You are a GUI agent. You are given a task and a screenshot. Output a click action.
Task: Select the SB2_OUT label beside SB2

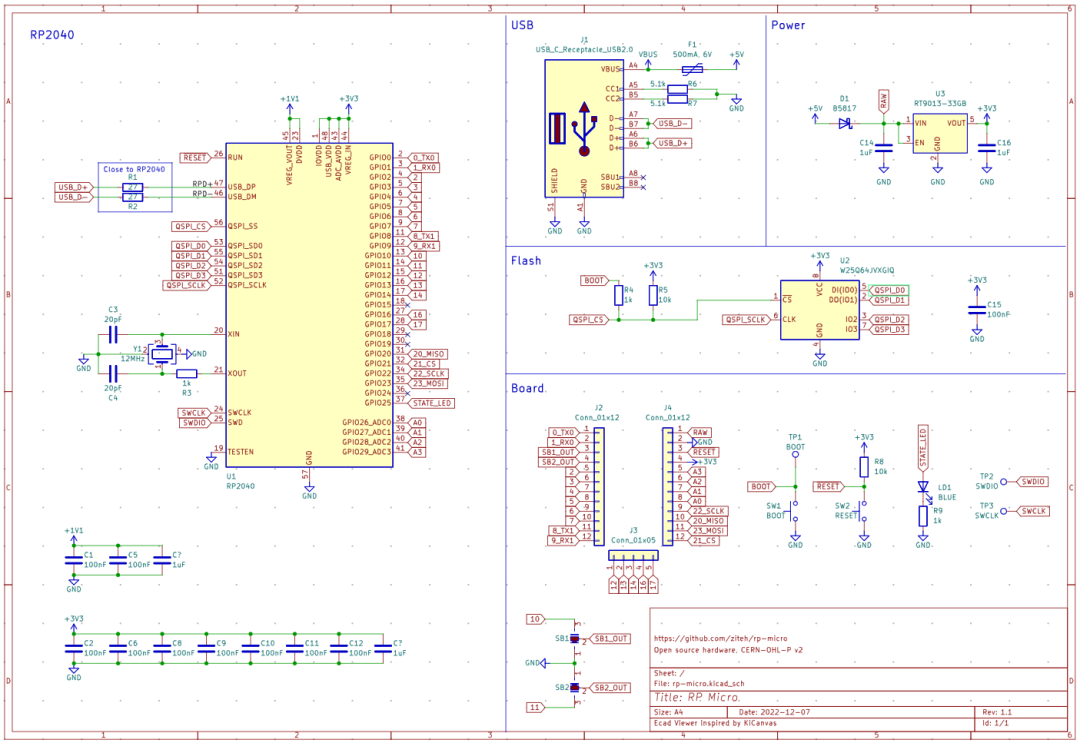pos(609,688)
